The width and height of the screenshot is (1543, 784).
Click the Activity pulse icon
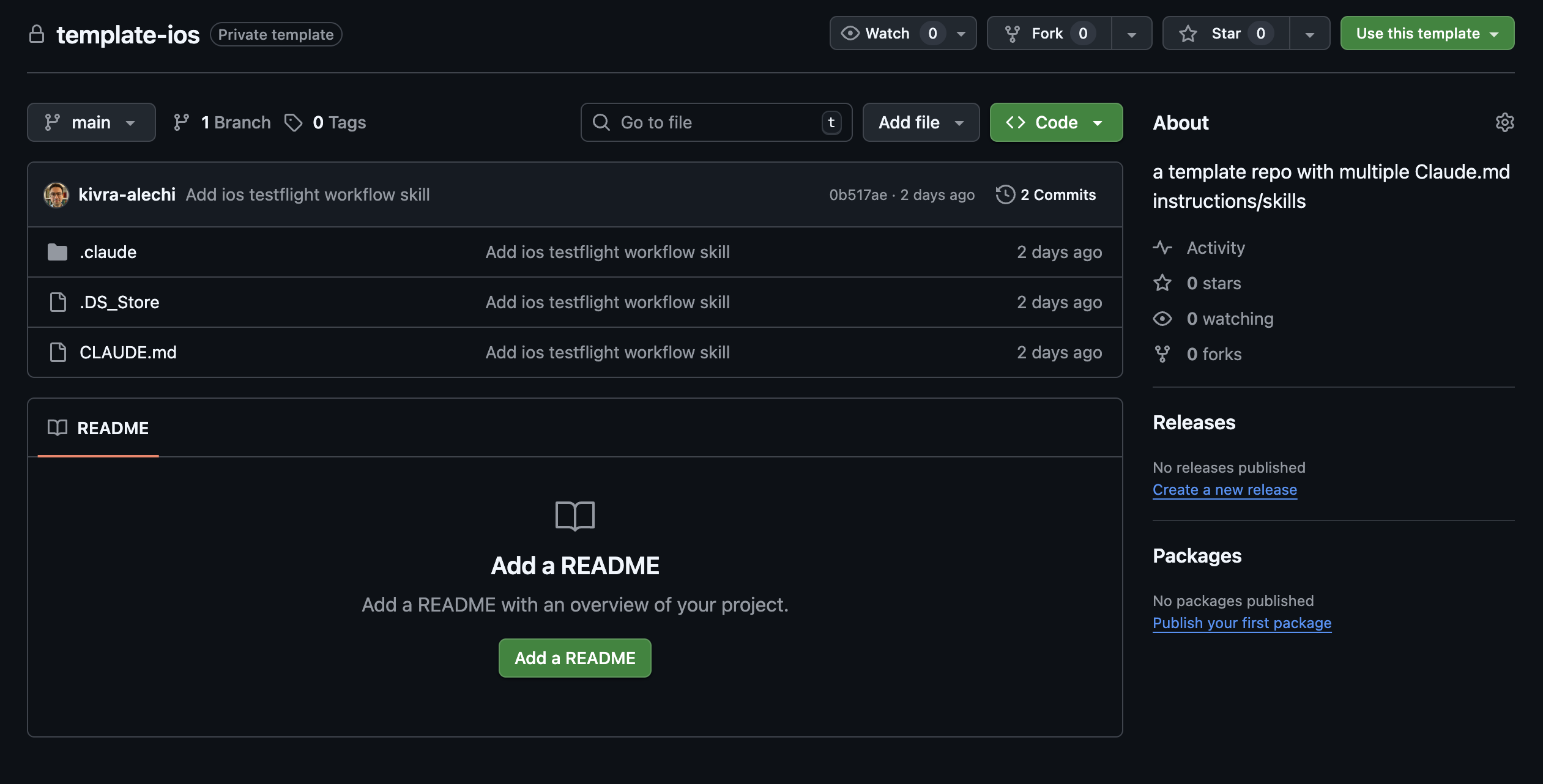click(x=1162, y=248)
